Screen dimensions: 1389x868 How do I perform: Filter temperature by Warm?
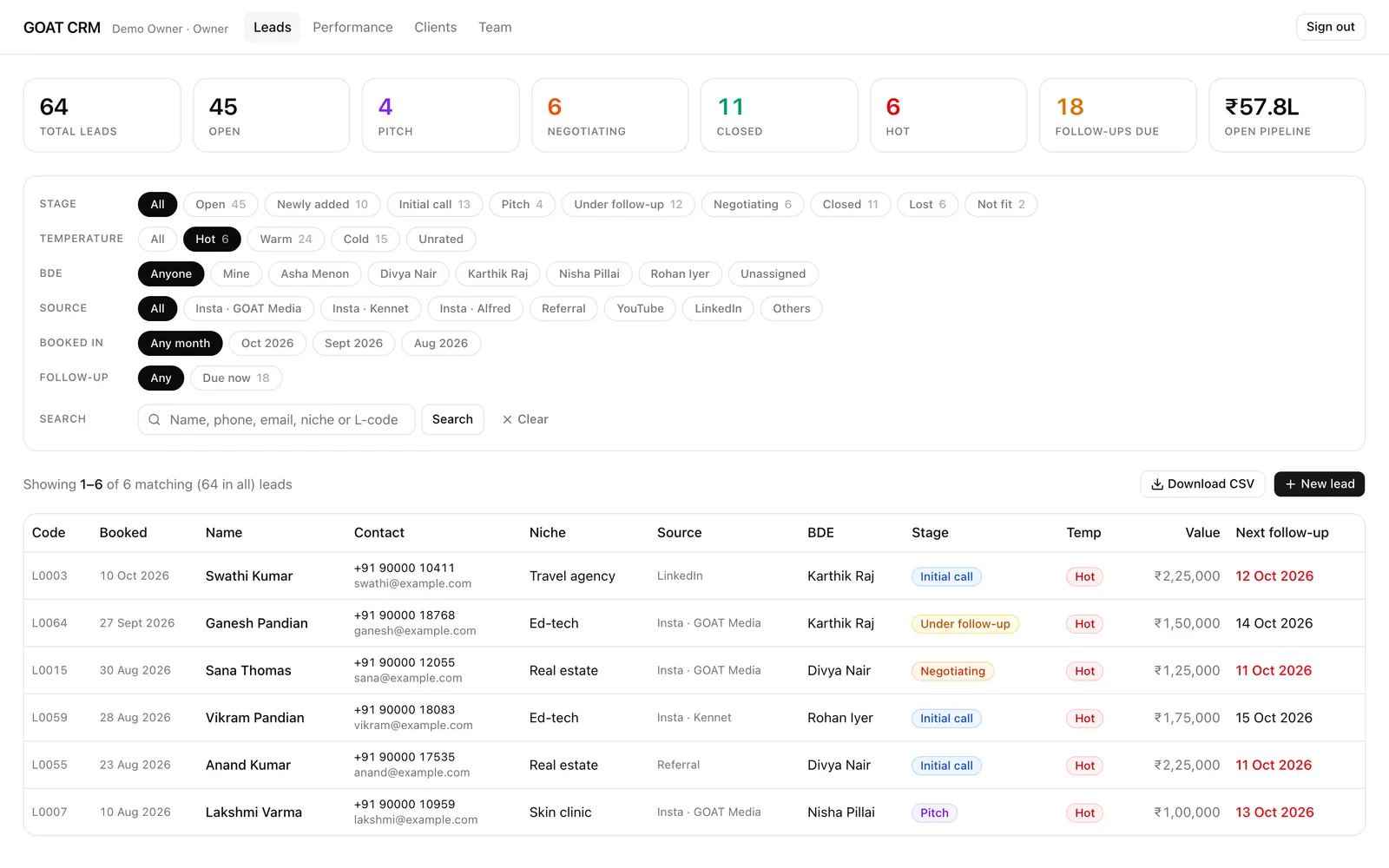pos(286,240)
